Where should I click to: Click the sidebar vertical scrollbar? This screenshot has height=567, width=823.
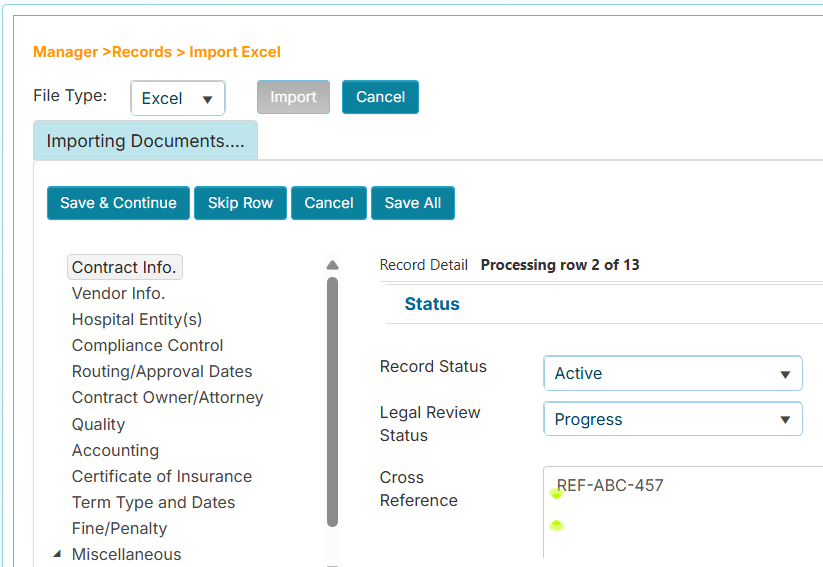tap(332, 400)
